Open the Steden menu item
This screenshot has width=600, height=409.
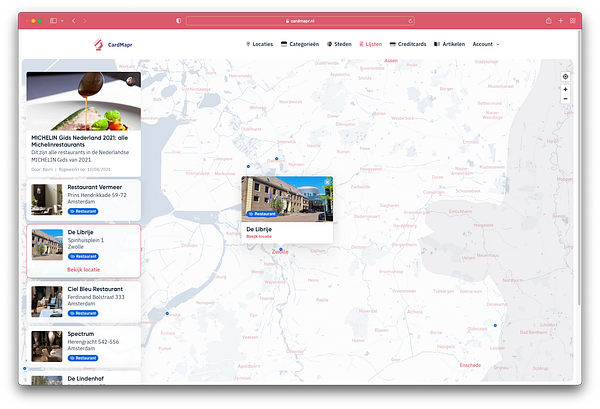[x=339, y=44]
